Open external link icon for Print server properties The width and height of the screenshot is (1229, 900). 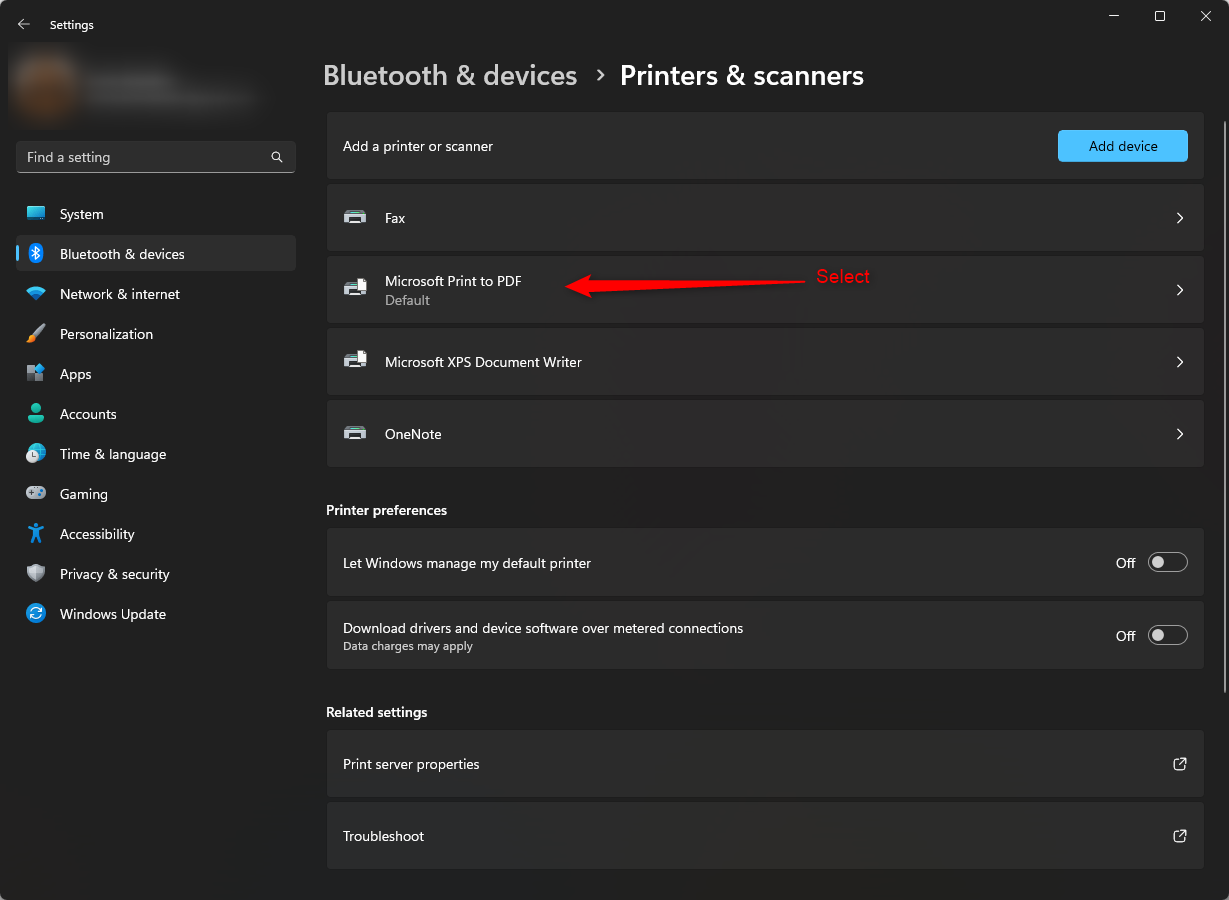tap(1180, 764)
